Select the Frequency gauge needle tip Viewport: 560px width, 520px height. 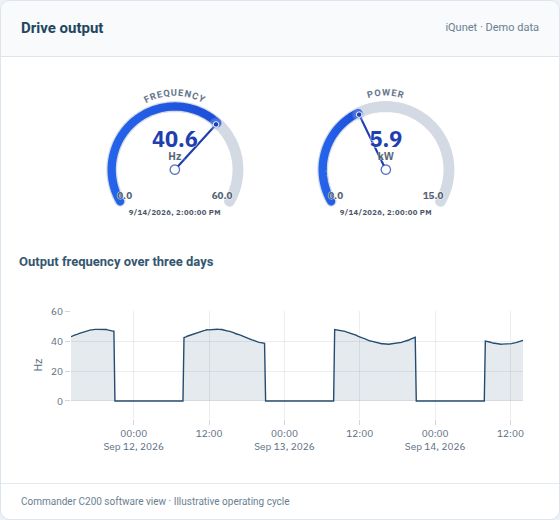216,124
